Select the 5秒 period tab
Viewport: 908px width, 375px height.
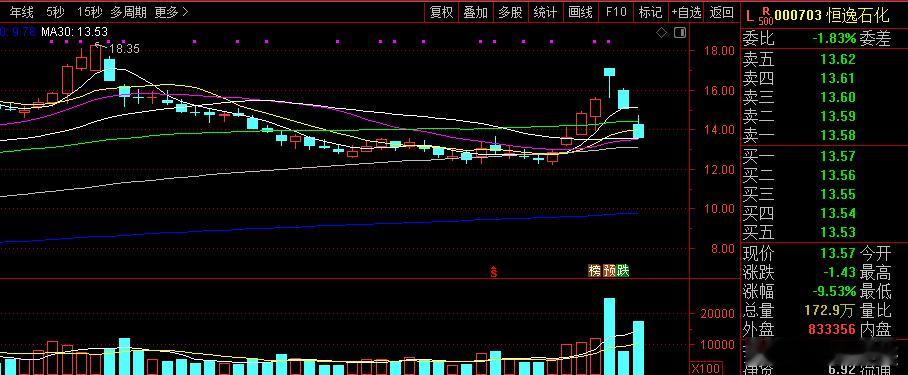56,12
